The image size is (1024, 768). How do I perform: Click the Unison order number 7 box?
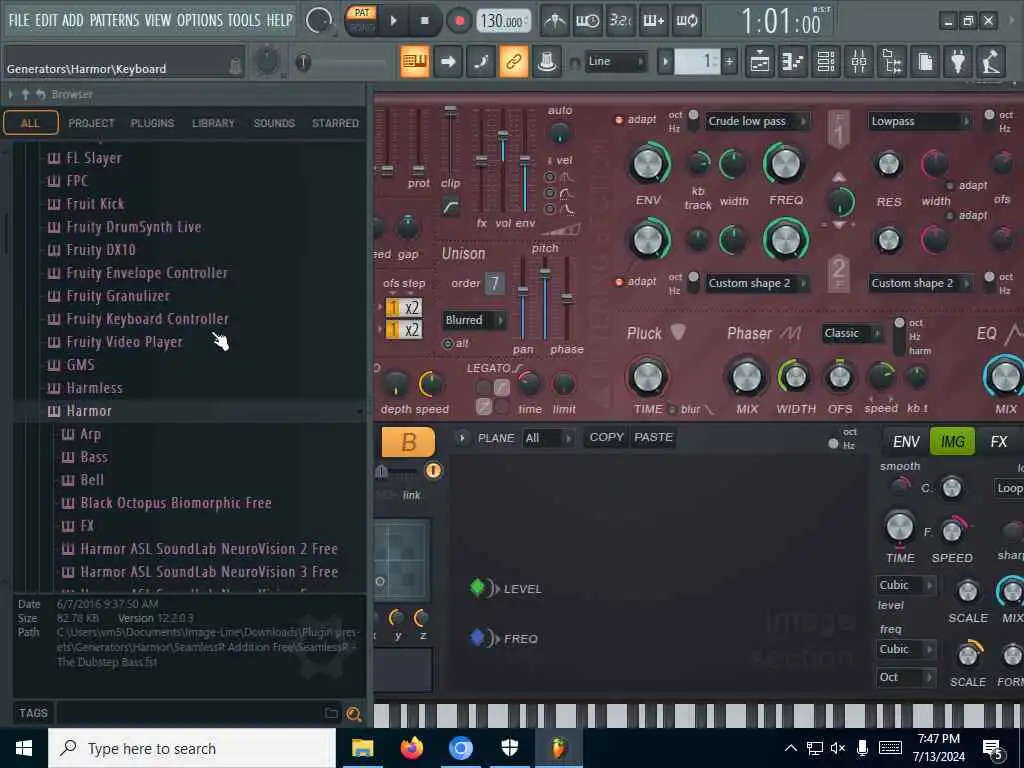[494, 283]
